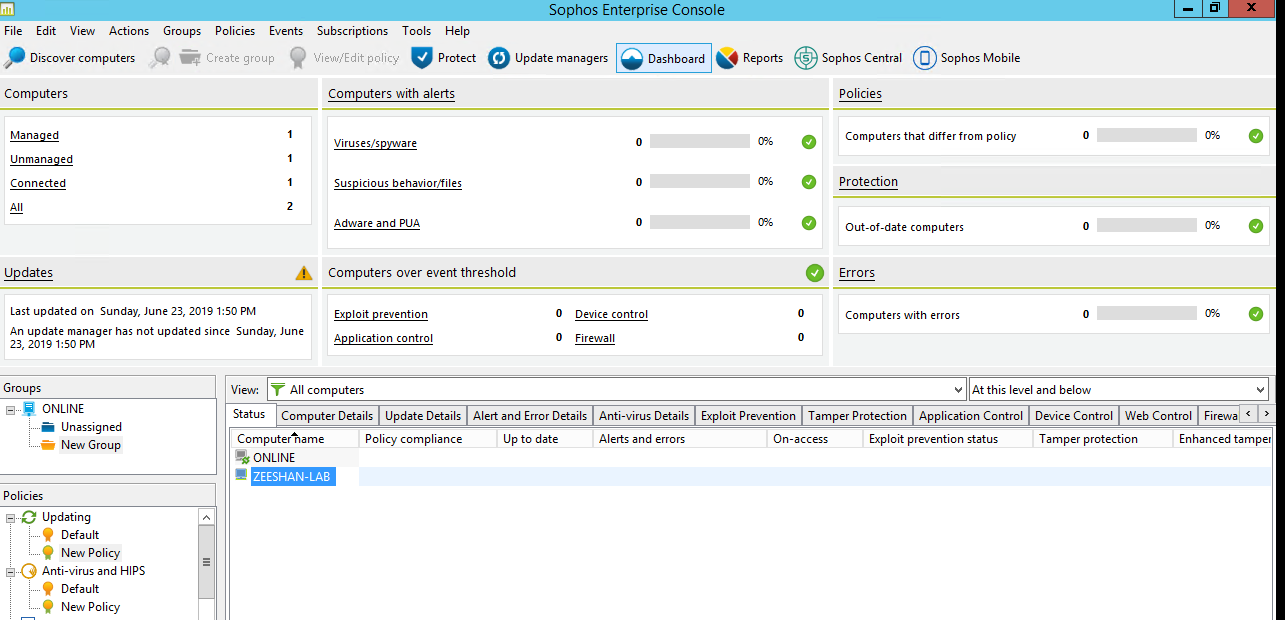This screenshot has height=620, width=1285.
Task: Select New Group in the Groups tree
Action: (x=91, y=445)
